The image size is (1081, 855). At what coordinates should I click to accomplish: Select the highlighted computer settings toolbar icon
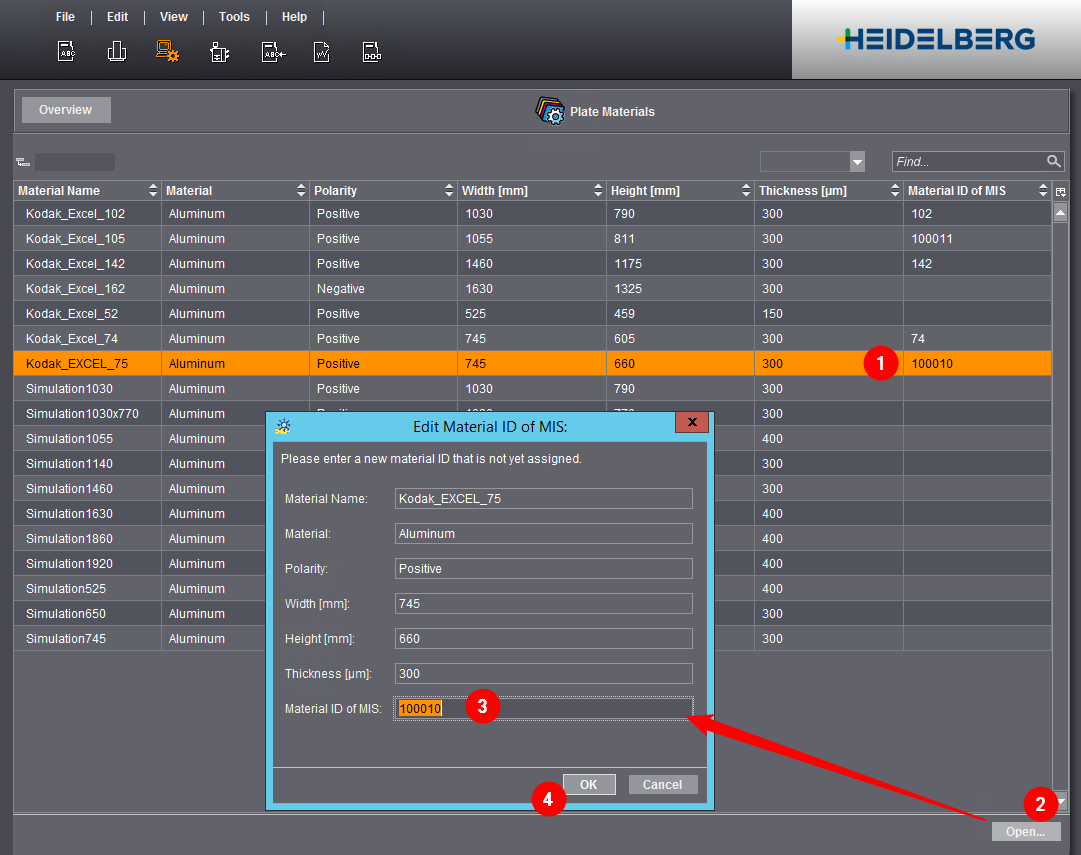pos(168,50)
